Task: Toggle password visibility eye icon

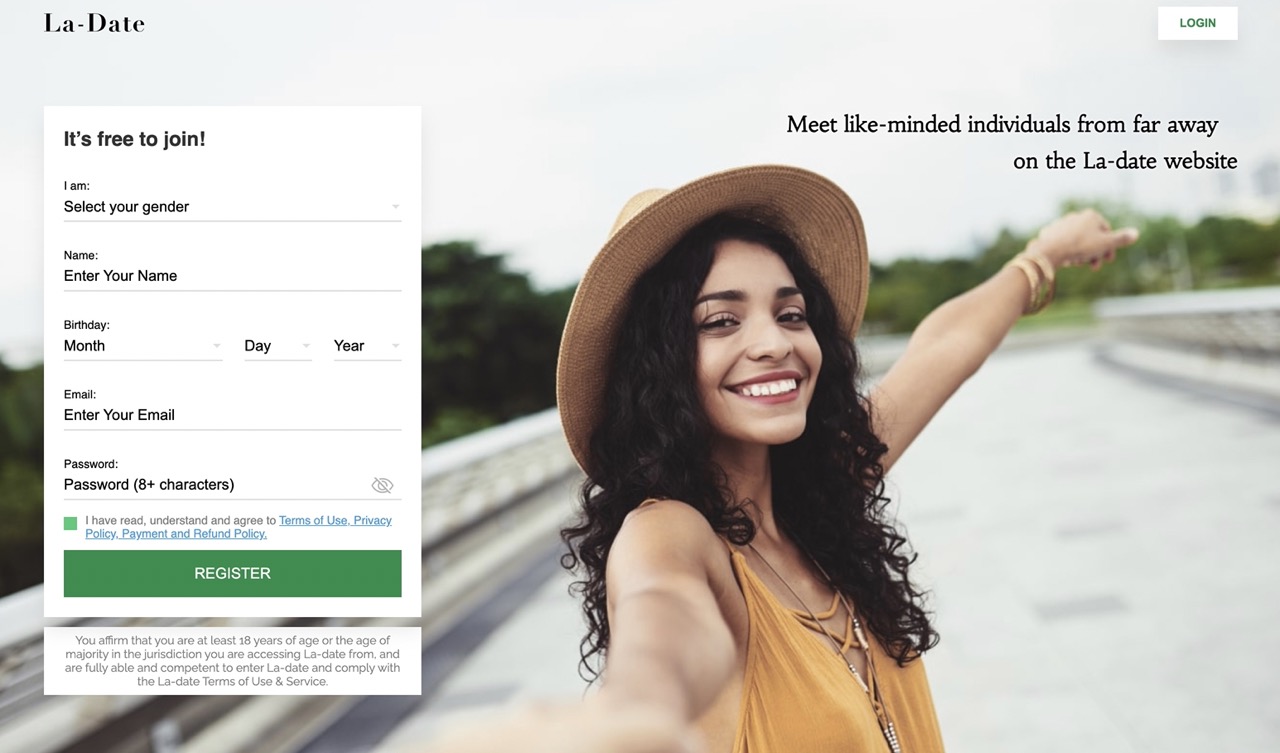Action: click(x=382, y=485)
